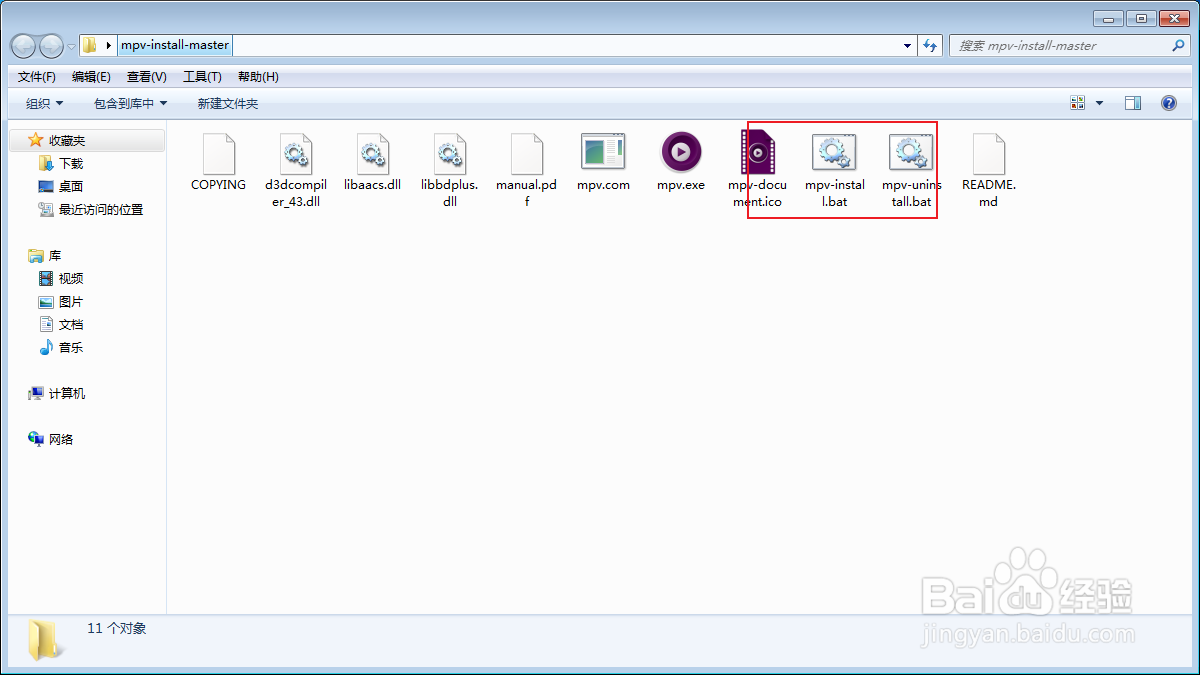Open the address bar history dropdown
The image size is (1200, 675).
click(906, 45)
